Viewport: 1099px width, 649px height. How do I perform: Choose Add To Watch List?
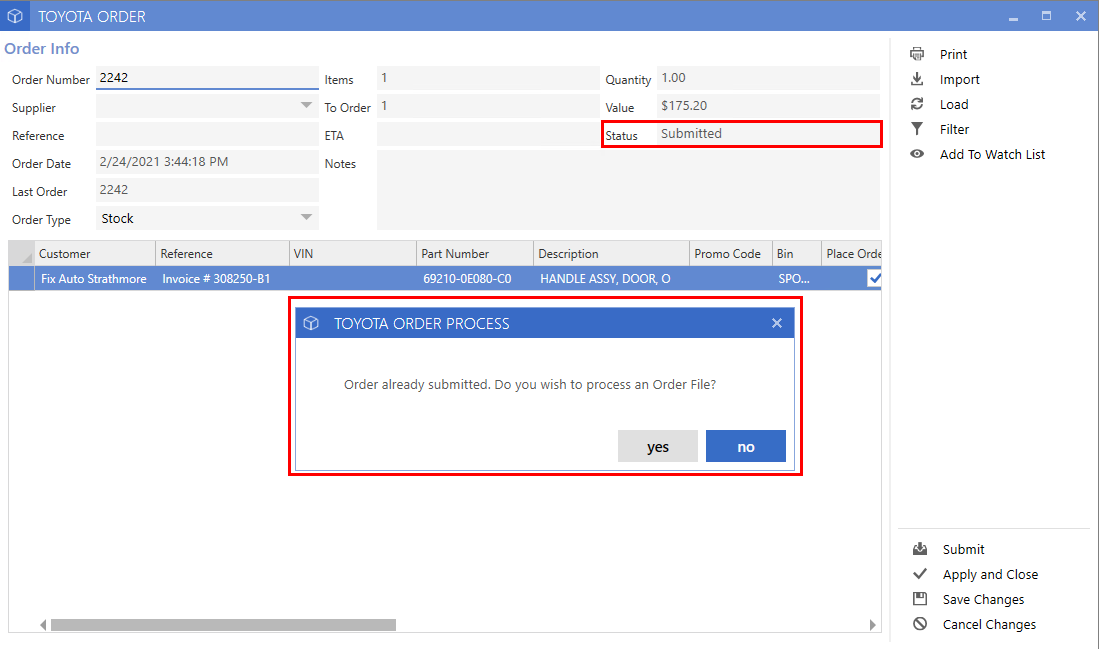[992, 154]
